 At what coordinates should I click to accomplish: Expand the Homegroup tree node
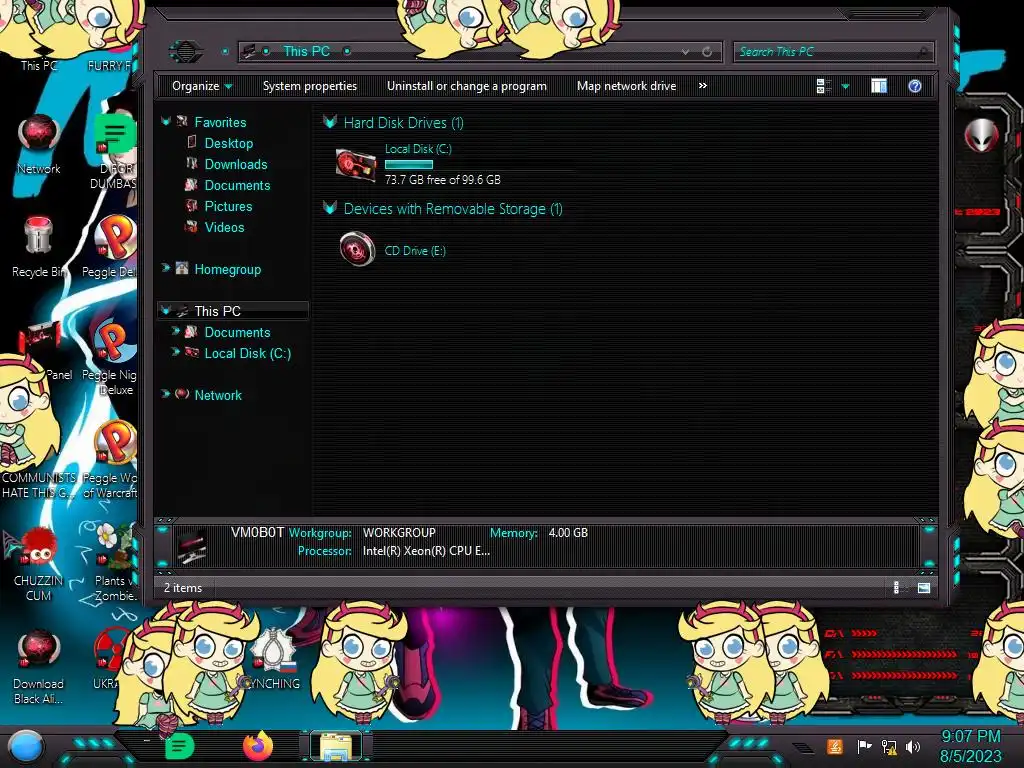click(x=166, y=268)
